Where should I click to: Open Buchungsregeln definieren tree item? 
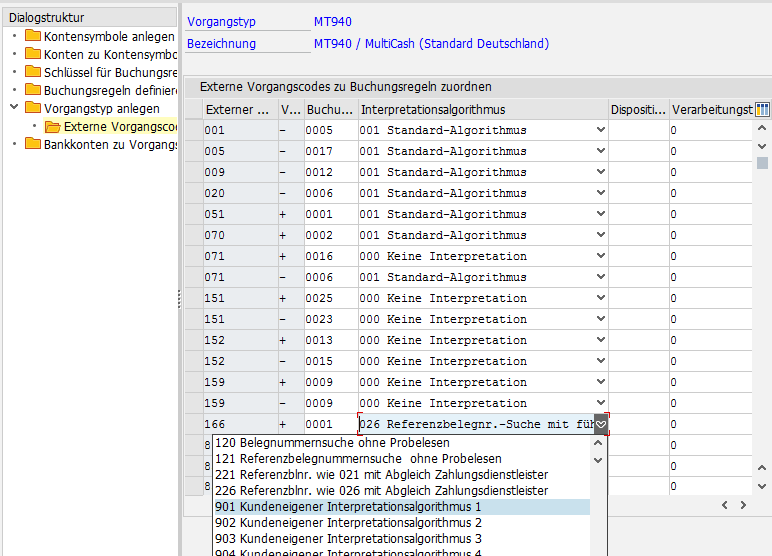[110, 90]
